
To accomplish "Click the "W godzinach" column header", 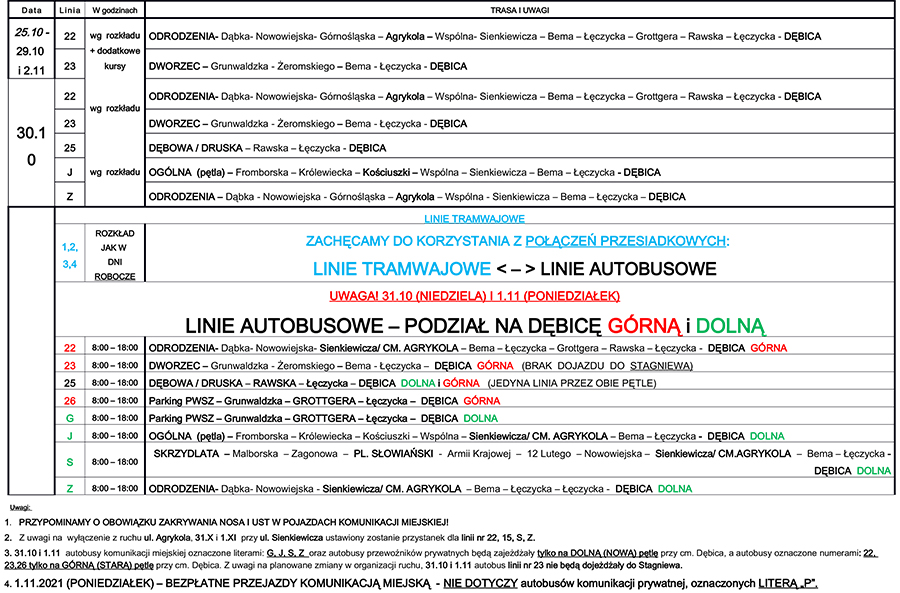I will (115, 10).
